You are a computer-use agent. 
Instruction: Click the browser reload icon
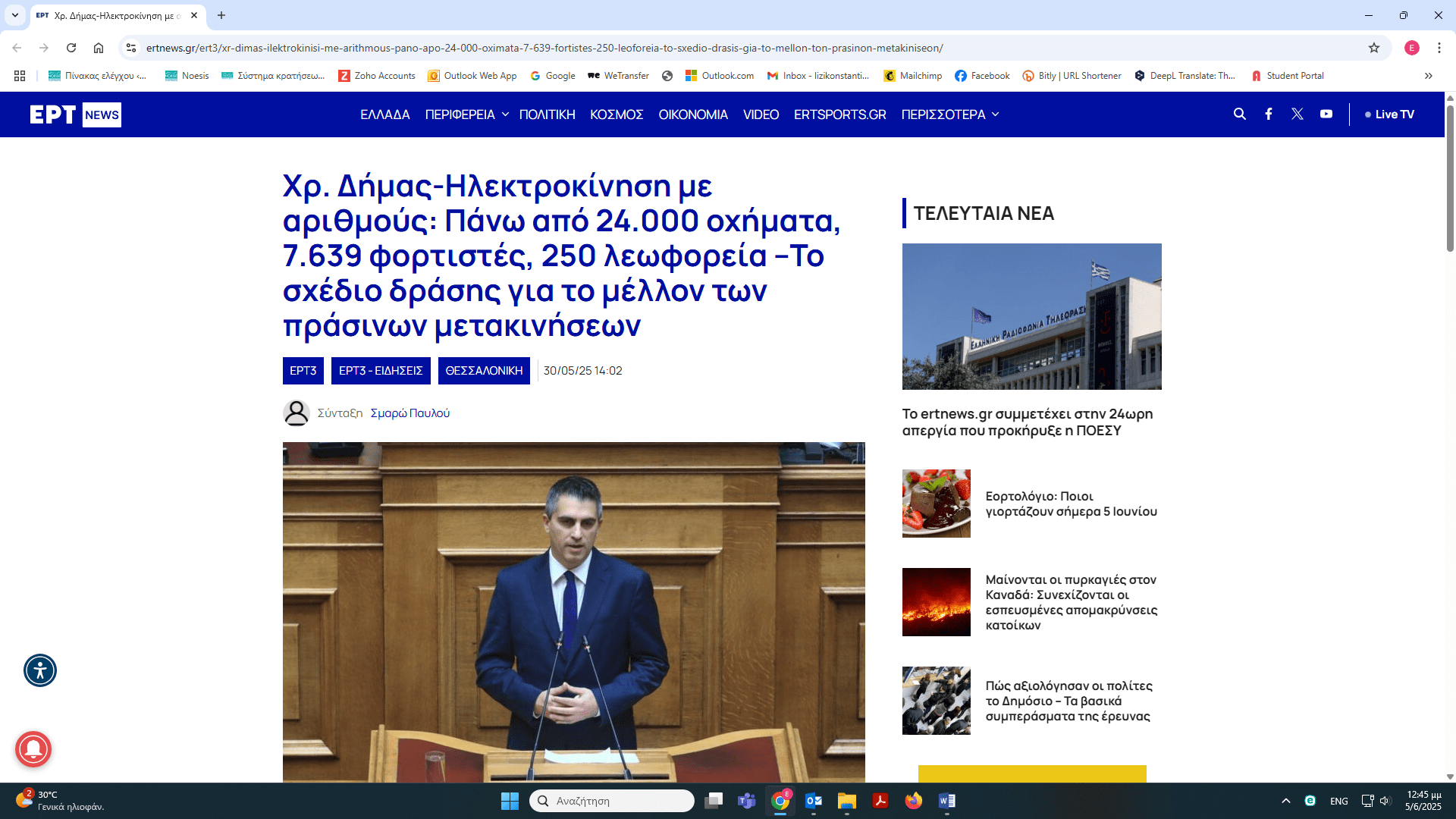click(x=71, y=48)
